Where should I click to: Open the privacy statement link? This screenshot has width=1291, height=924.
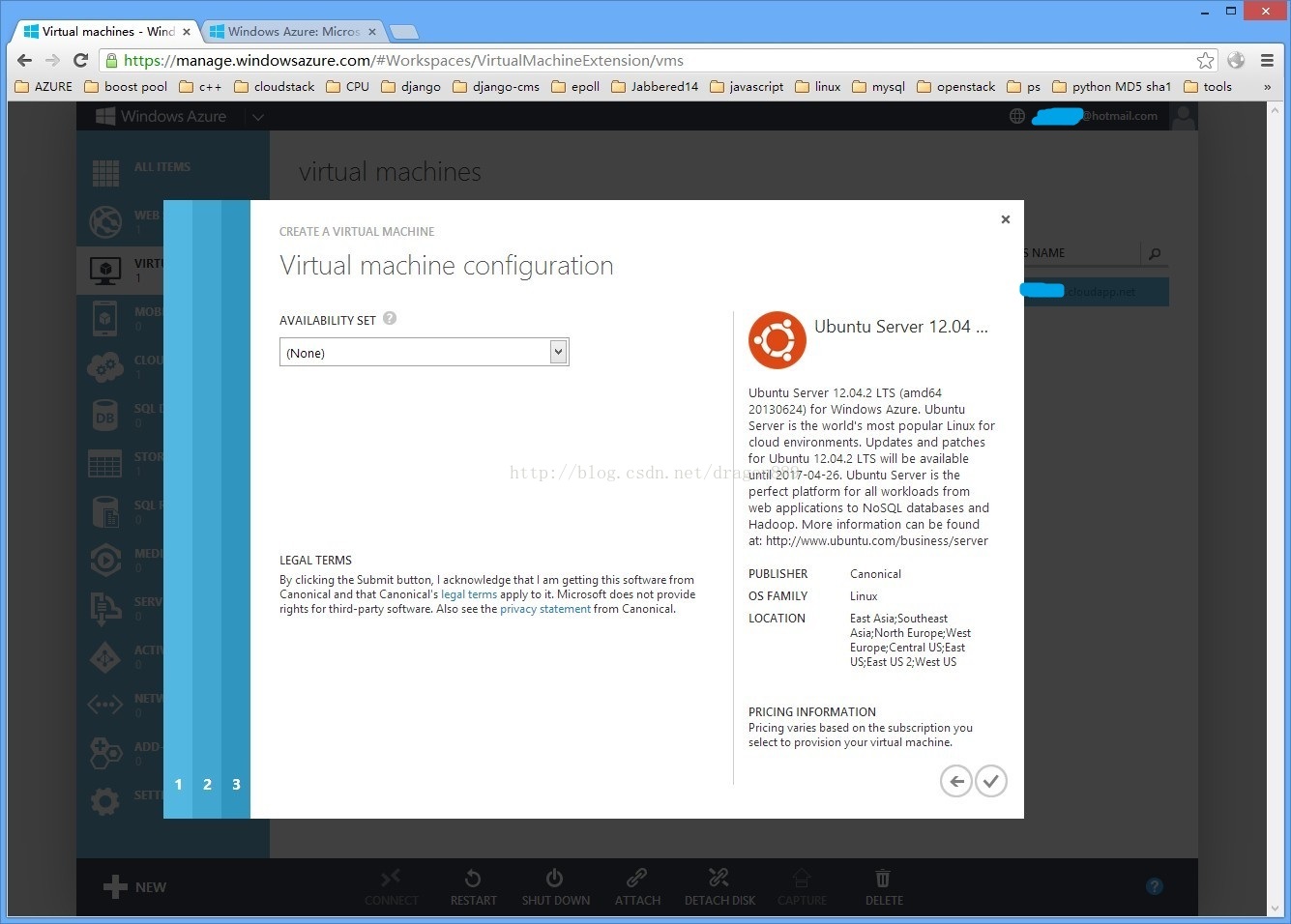click(545, 609)
